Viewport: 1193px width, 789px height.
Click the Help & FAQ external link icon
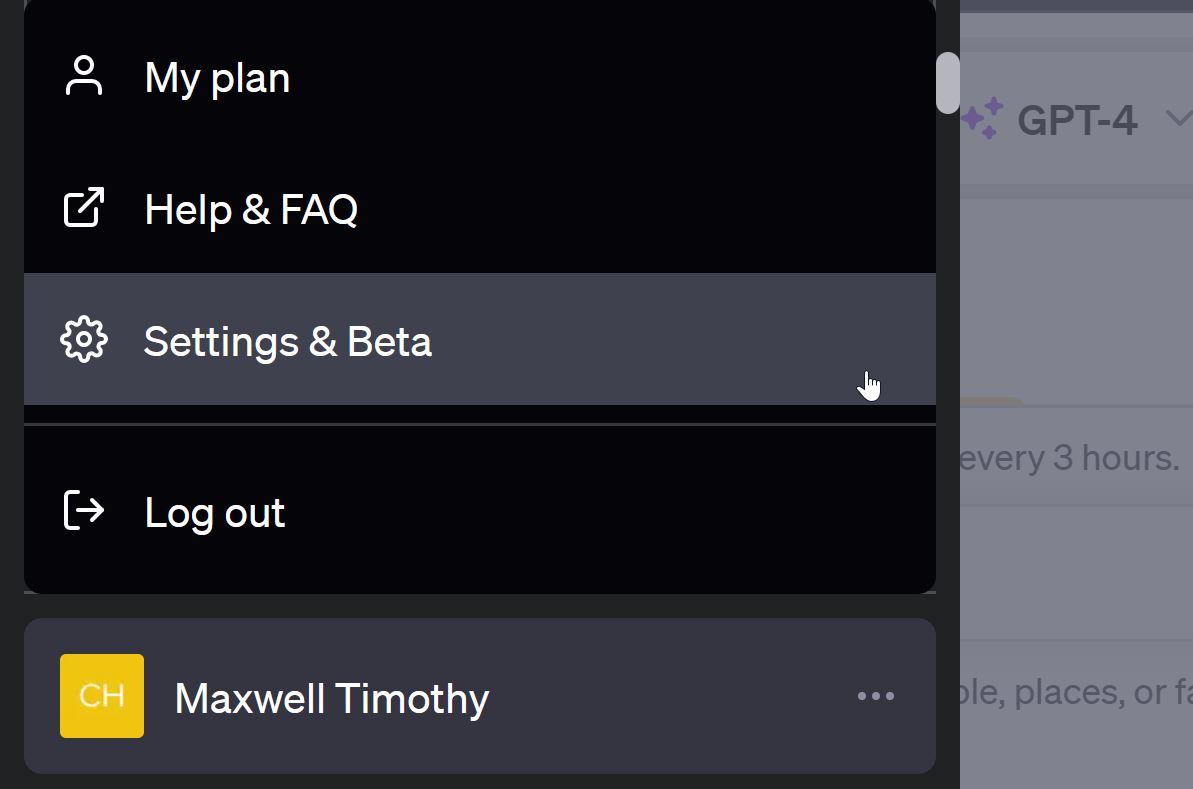84,208
